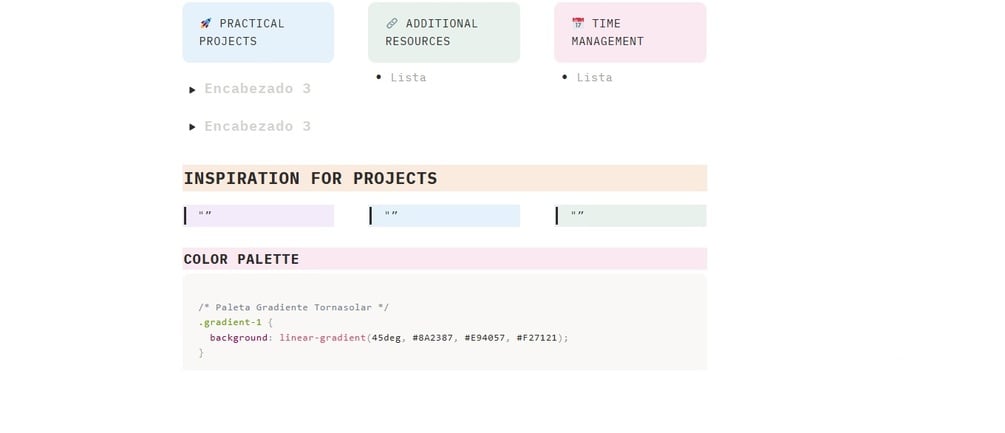Click the Paleta Gradiente Tornasolar comment line
This screenshot has height=433, width=1005.
tap(293, 307)
